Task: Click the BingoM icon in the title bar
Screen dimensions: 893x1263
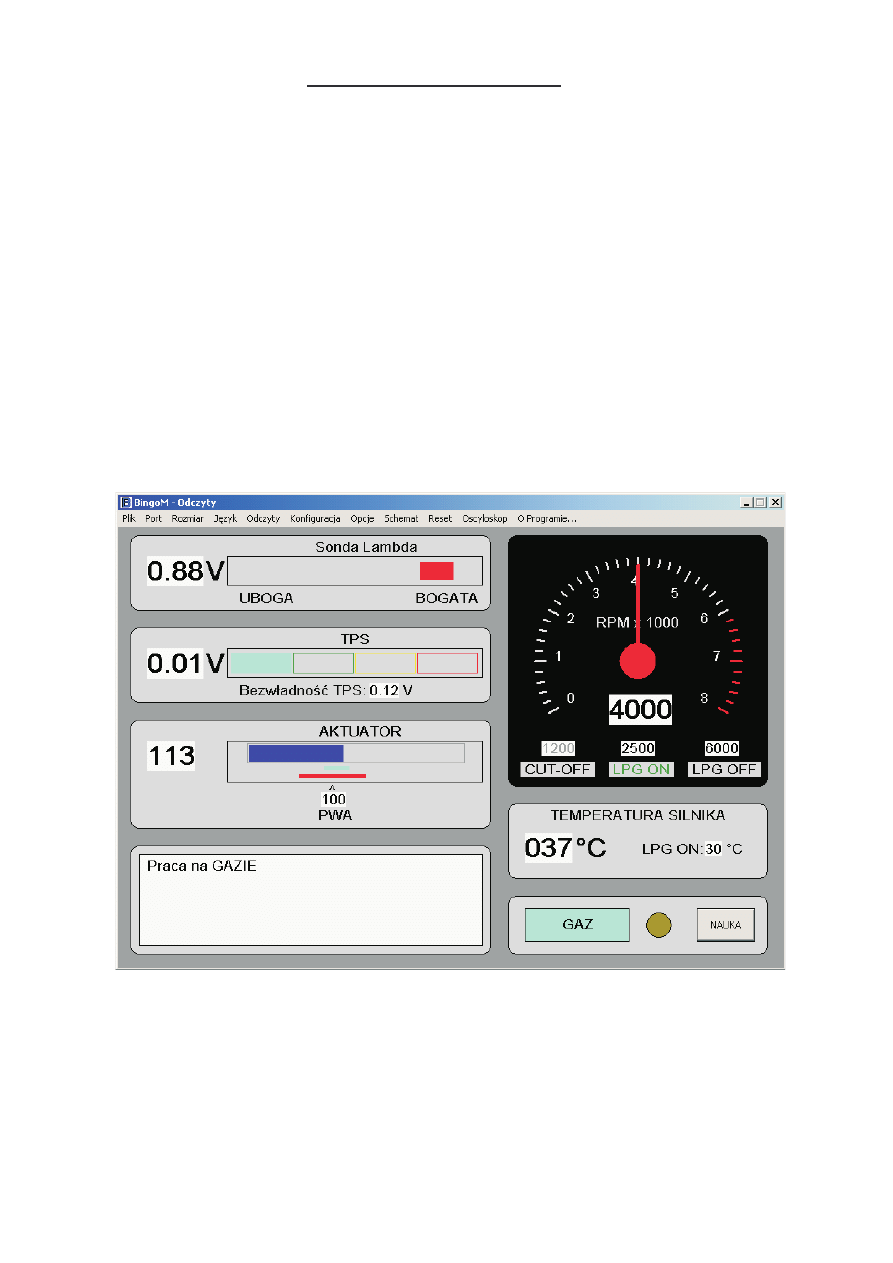Action: (126, 501)
